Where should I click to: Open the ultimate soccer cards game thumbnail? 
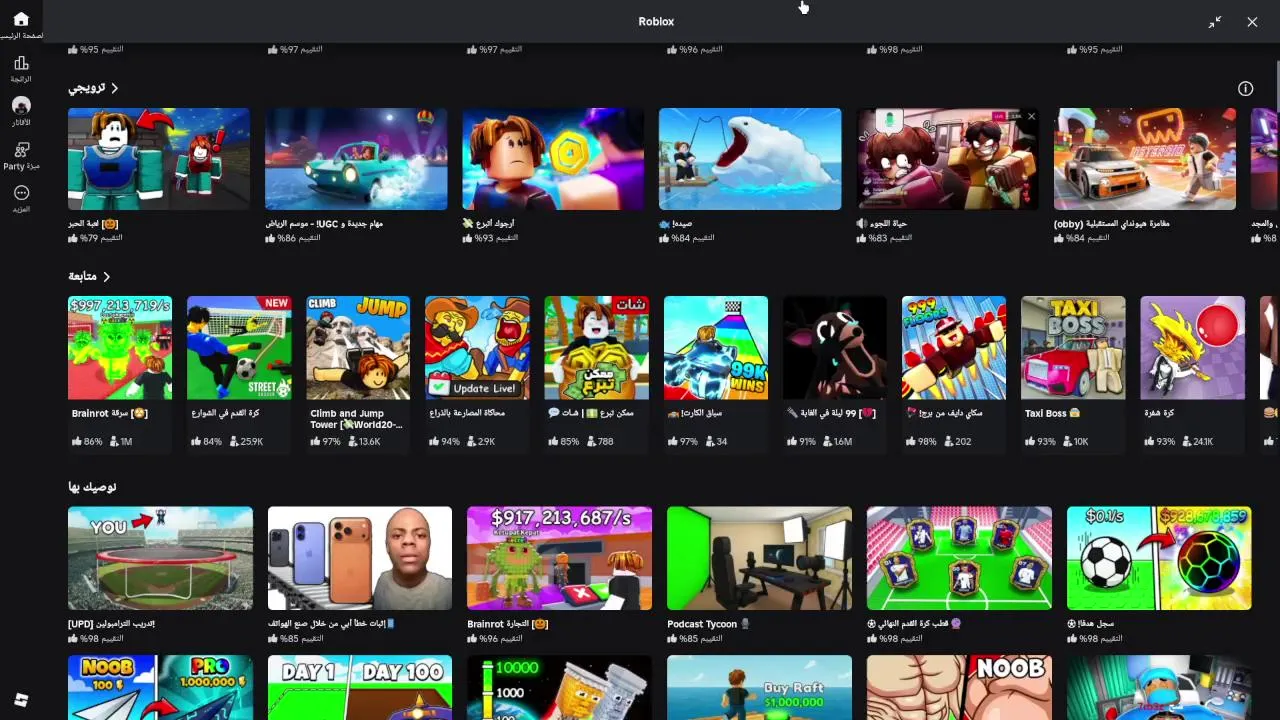(959, 558)
